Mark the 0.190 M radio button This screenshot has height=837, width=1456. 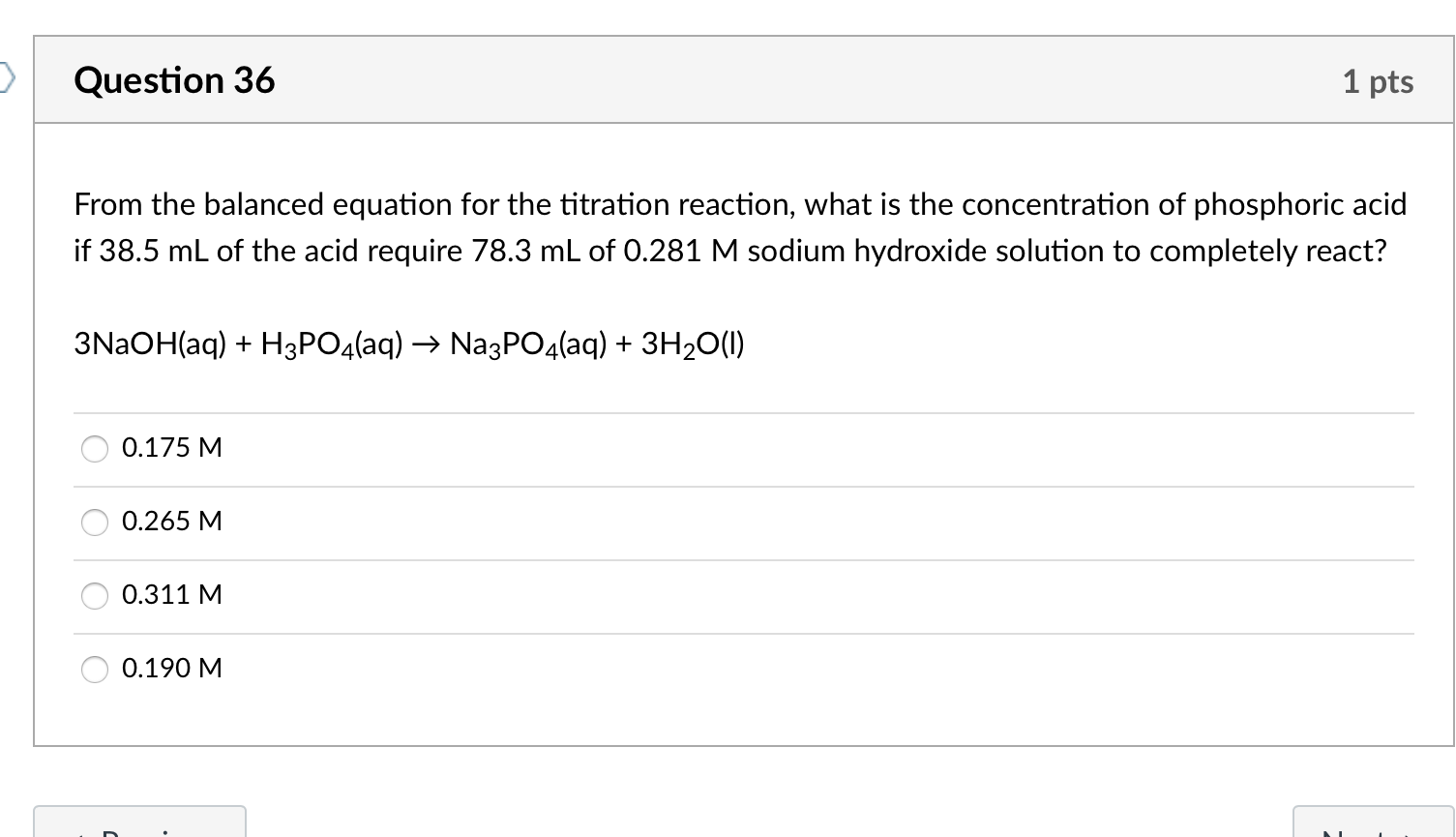95,670
